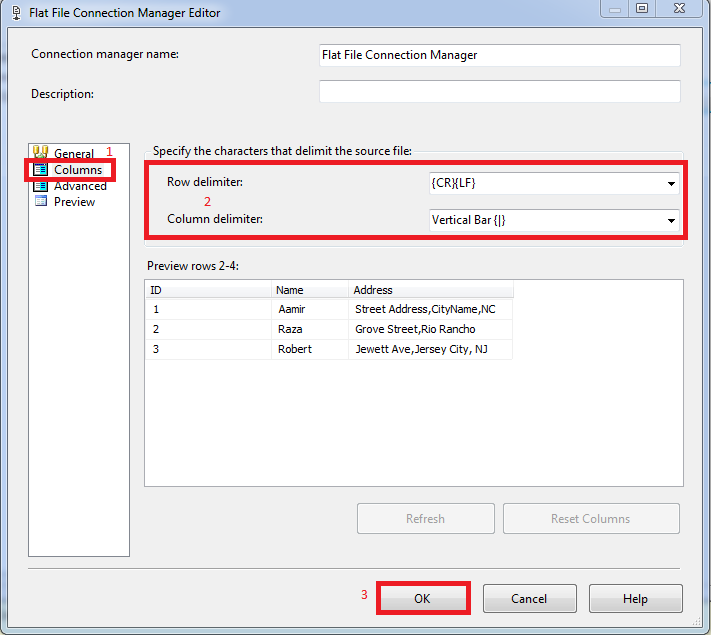Screen dimensions: 711x635
Task: Click the Column delimiter label
Action: coord(215,219)
